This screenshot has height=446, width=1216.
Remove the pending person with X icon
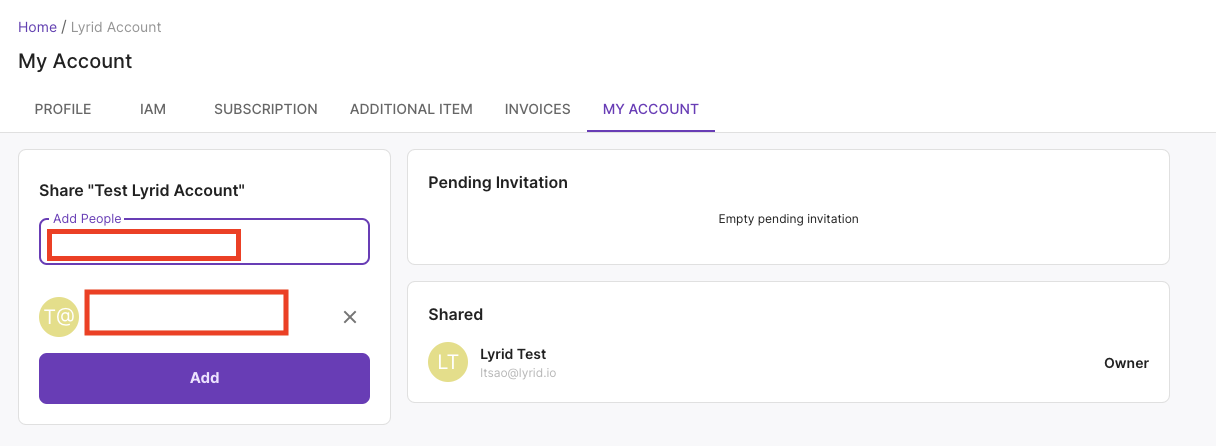pyautogui.click(x=350, y=317)
